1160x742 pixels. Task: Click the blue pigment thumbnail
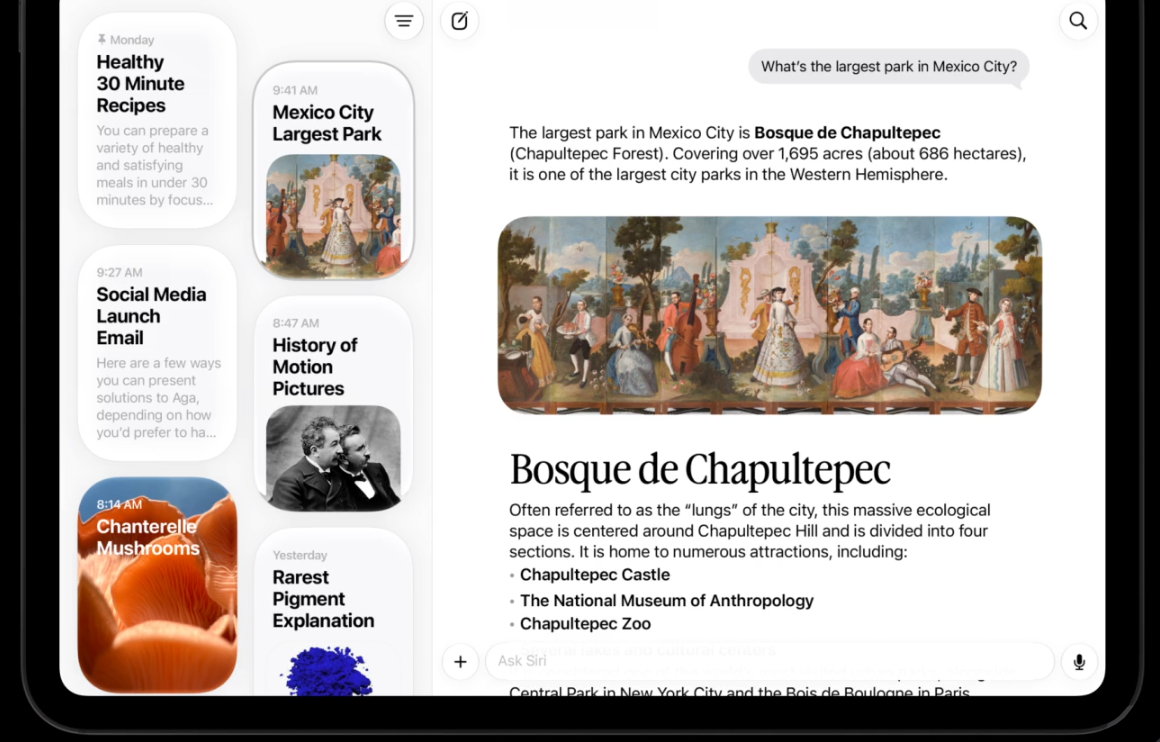(x=326, y=670)
